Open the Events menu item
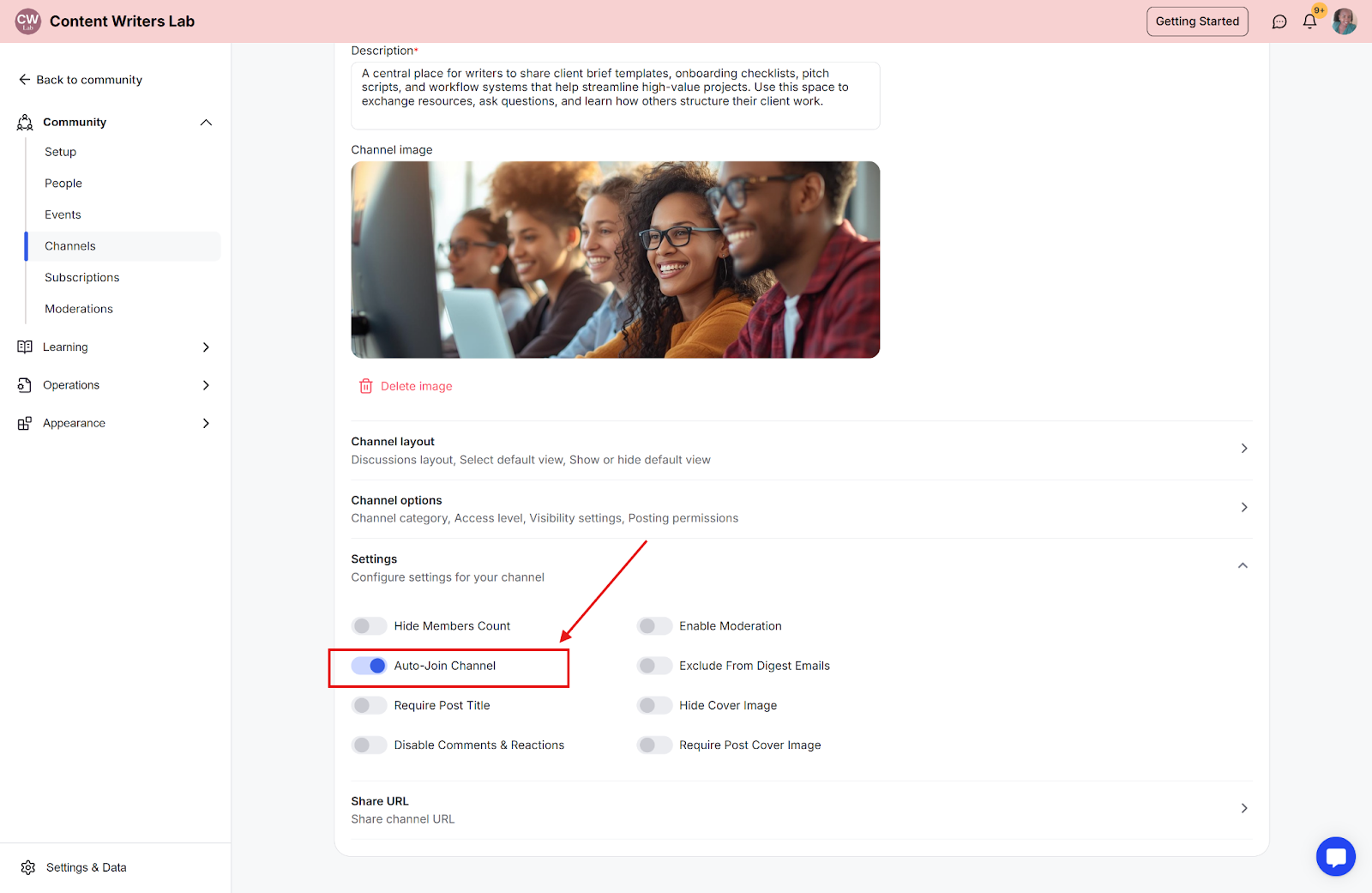Screen dimensions: 1372x893 point(63,214)
